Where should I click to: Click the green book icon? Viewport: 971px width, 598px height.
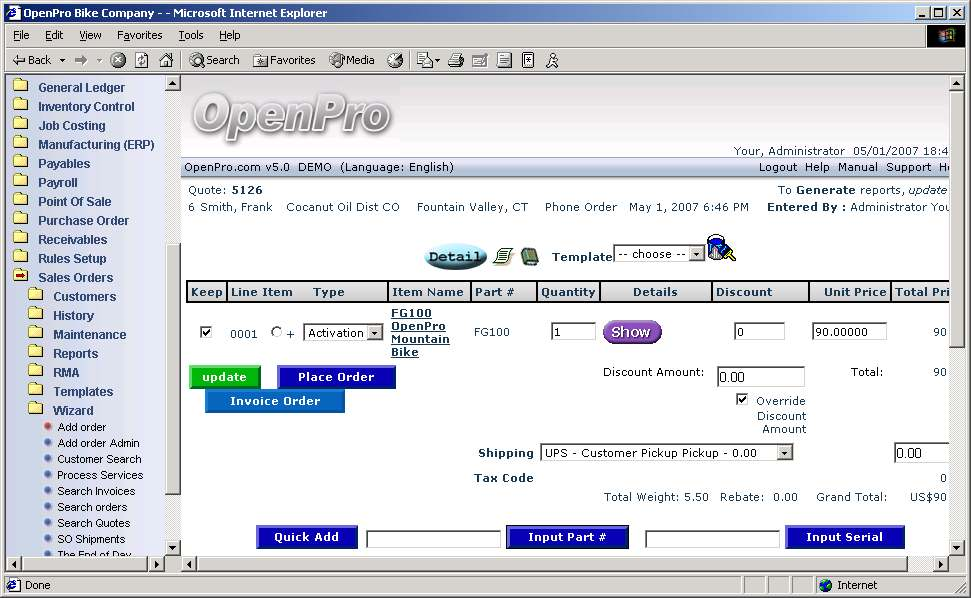click(x=529, y=257)
